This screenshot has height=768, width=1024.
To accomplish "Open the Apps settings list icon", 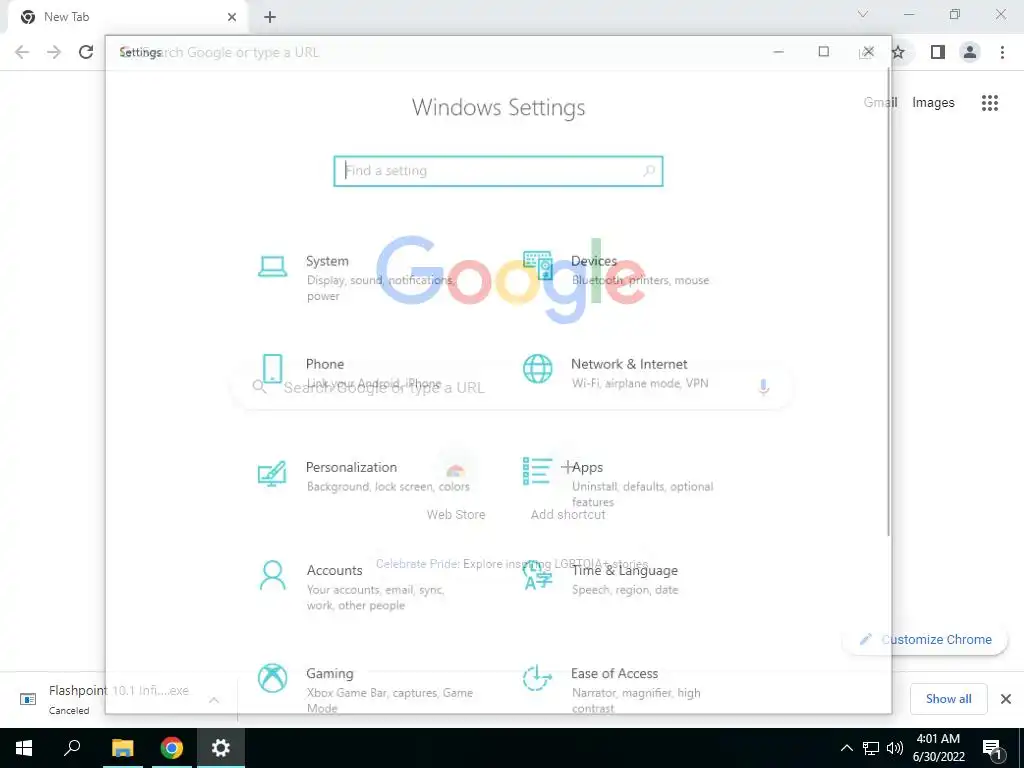I will pos(537,471).
